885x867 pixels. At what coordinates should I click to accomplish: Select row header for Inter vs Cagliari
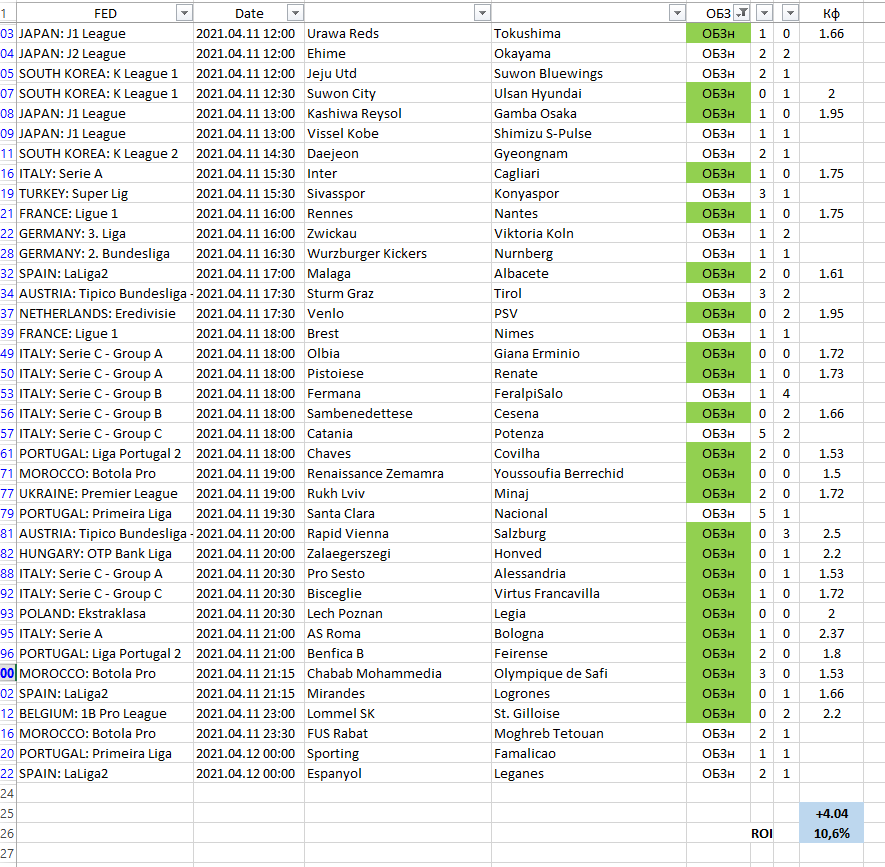[8, 173]
